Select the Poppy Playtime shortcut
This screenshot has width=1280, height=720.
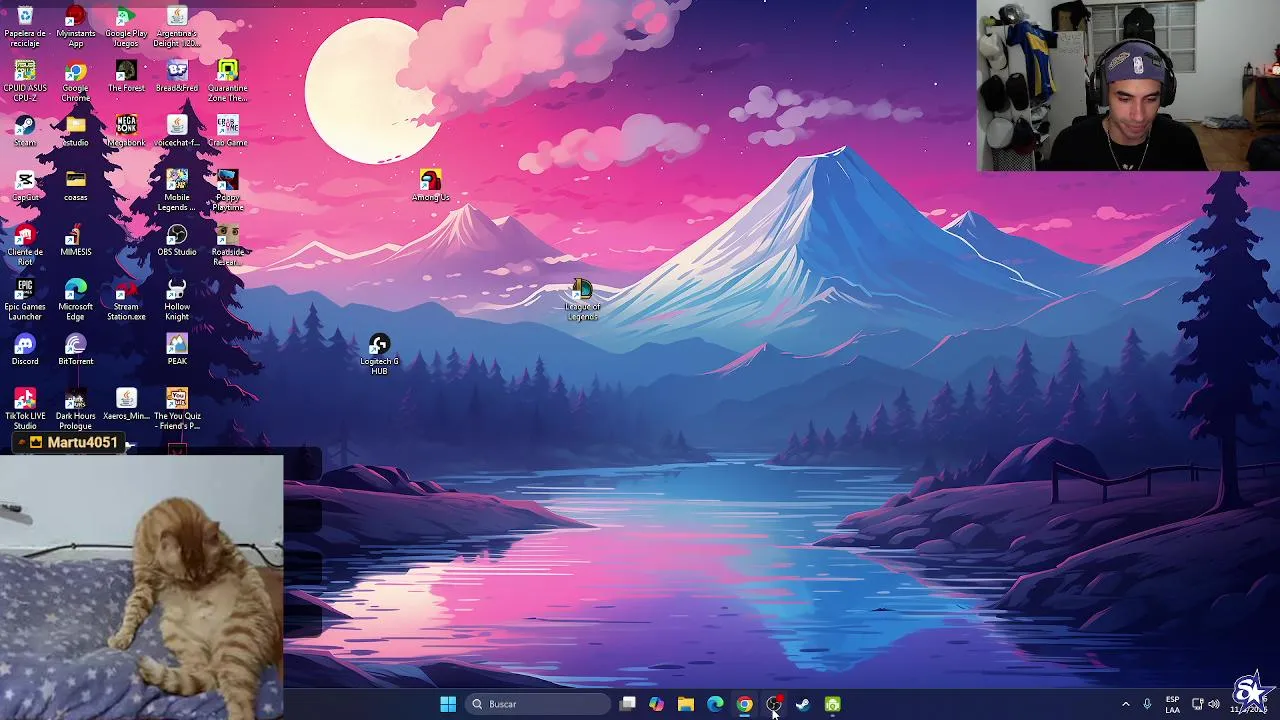coord(228,190)
